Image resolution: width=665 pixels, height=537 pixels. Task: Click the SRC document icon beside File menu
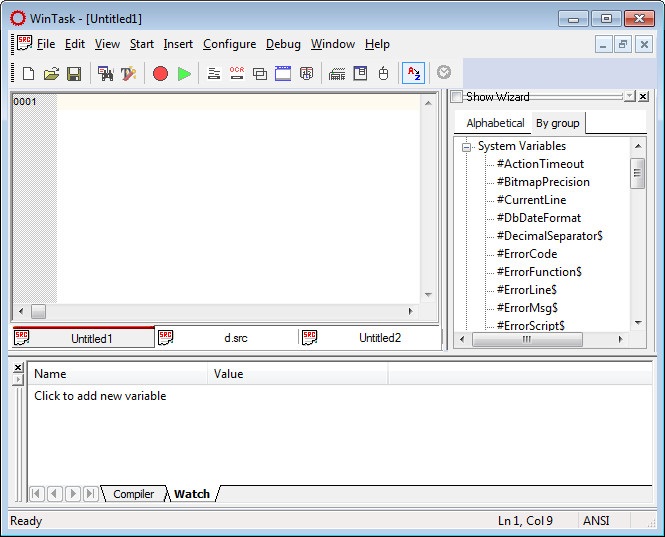coord(24,43)
